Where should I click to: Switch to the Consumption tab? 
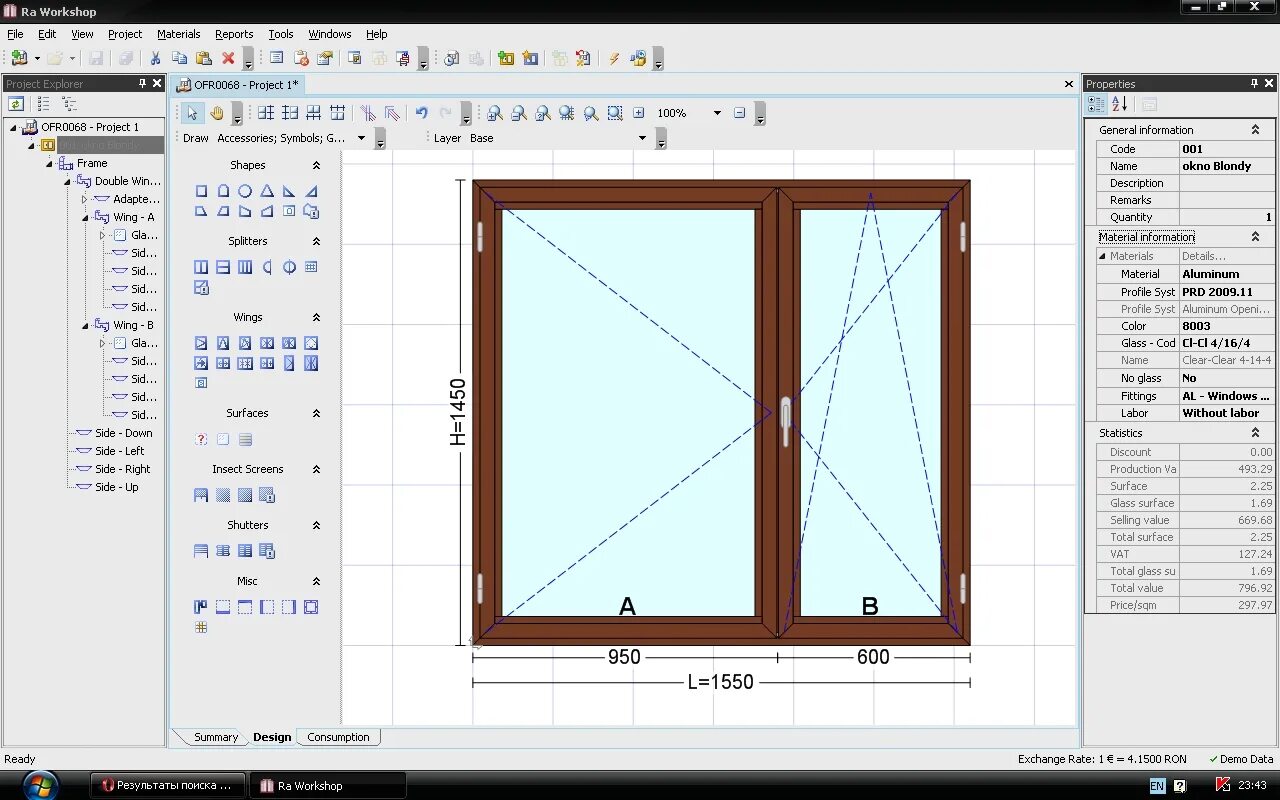pos(338,737)
